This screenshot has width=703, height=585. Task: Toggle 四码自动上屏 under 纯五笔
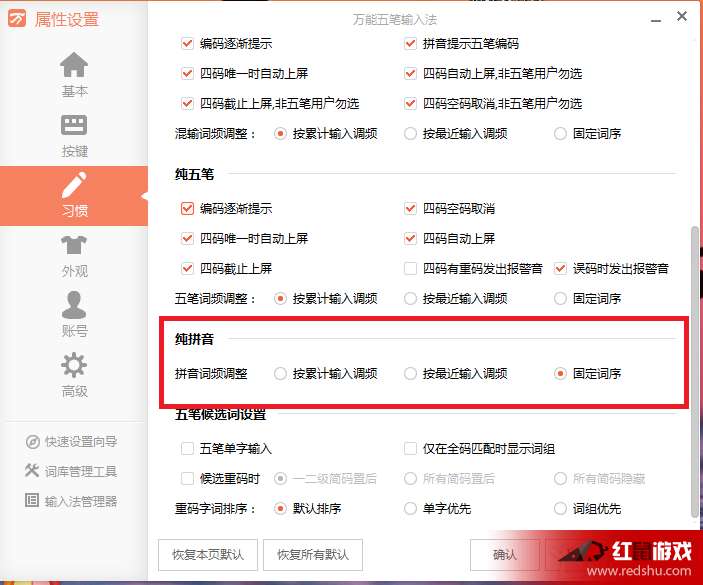click(410, 238)
